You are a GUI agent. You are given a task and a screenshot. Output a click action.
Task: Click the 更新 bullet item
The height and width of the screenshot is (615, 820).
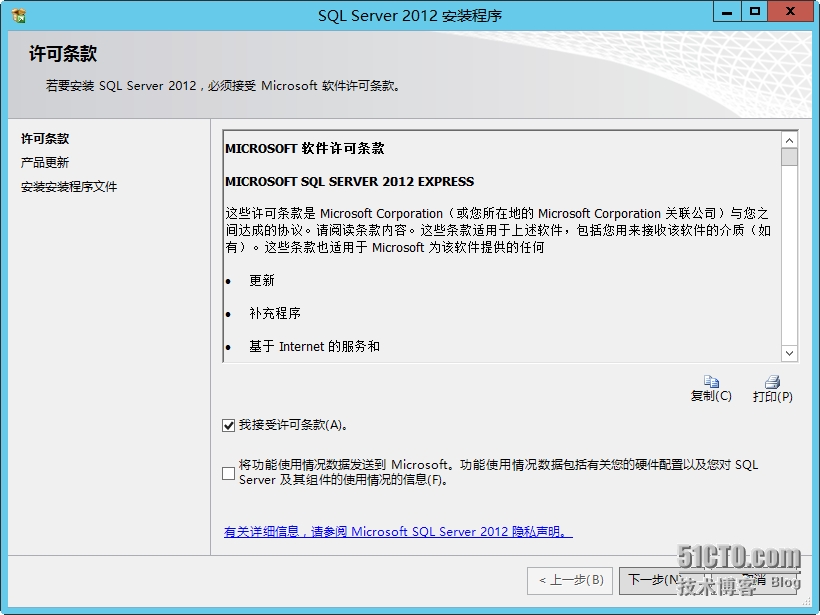point(262,281)
